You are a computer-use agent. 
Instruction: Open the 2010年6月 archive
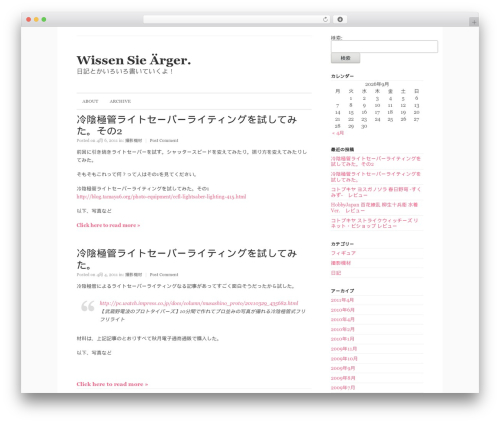pos(343,310)
